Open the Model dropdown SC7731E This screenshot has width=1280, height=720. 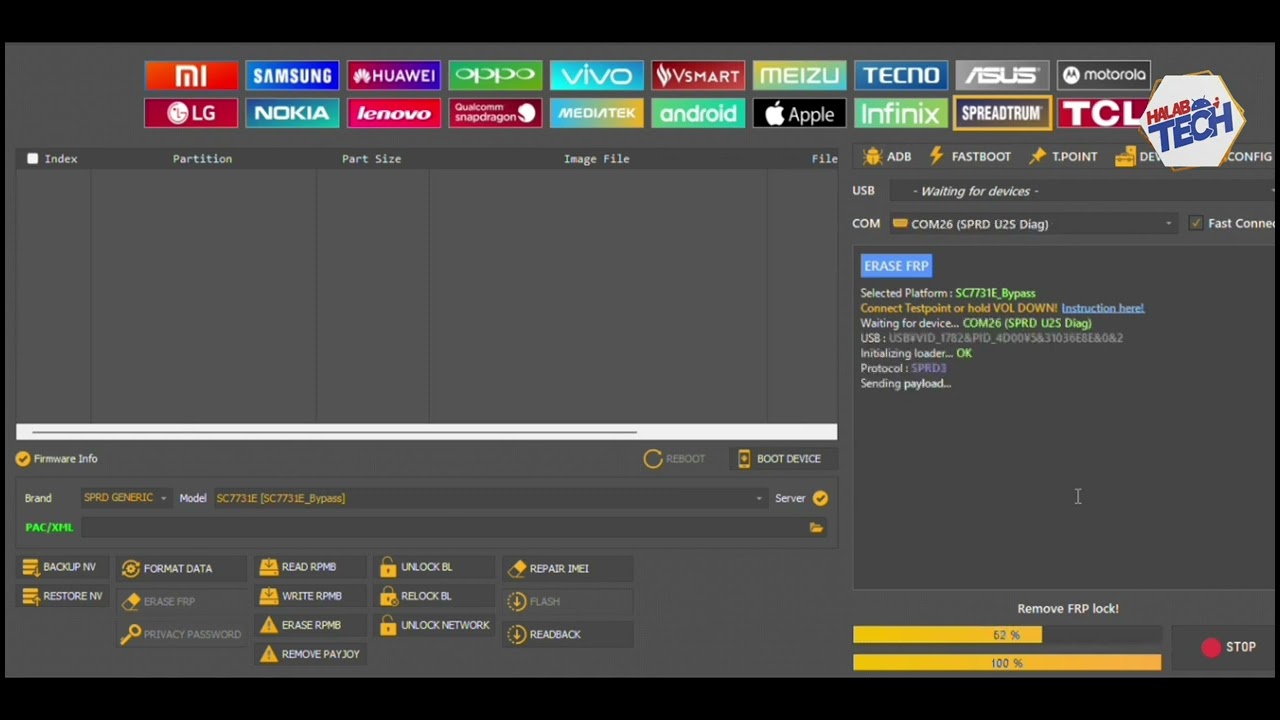(x=490, y=498)
